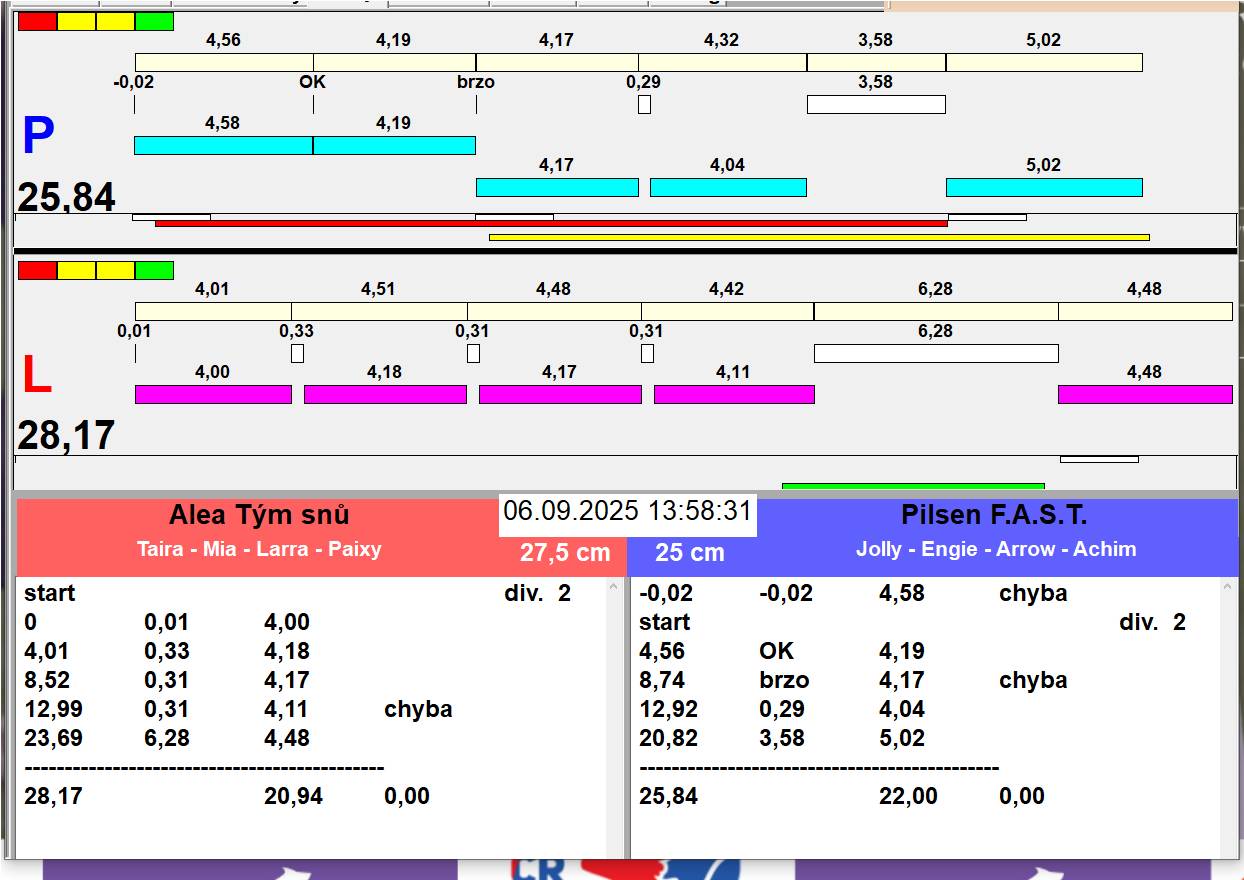Click the blue P lane letter
Image resolution: width=1244 pixels, height=880 pixels.
point(38,137)
